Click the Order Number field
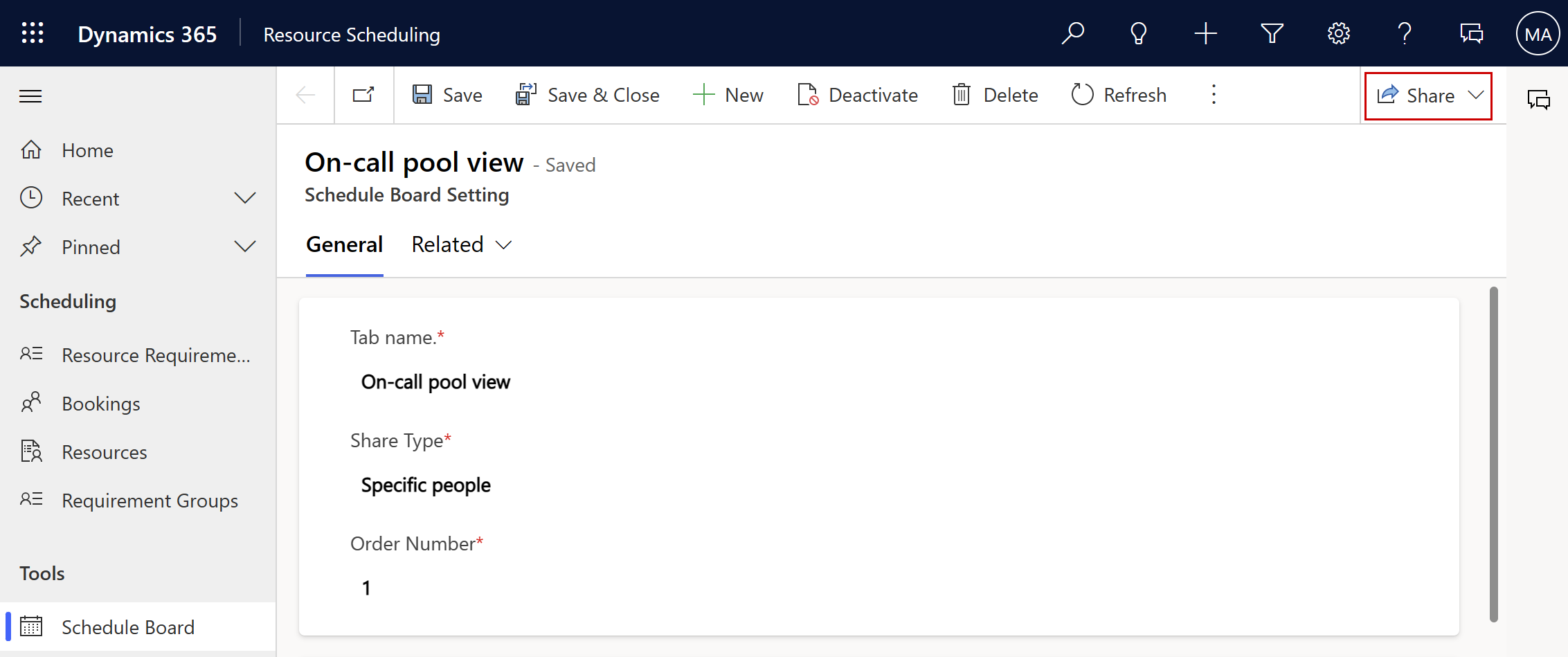The height and width of the screenshot is (657, 1568). pos(879,588)
